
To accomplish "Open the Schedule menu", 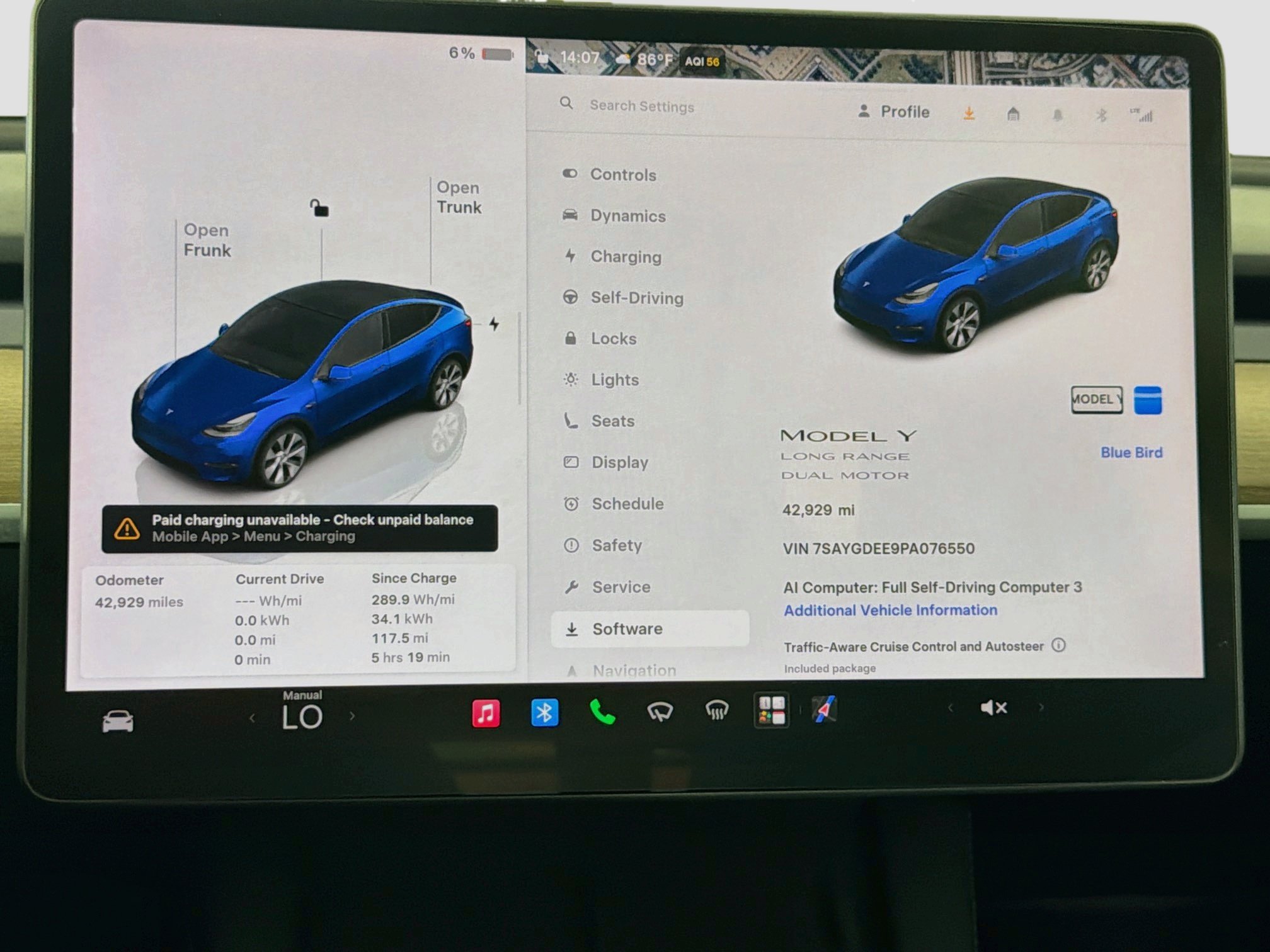I will 614,504.
